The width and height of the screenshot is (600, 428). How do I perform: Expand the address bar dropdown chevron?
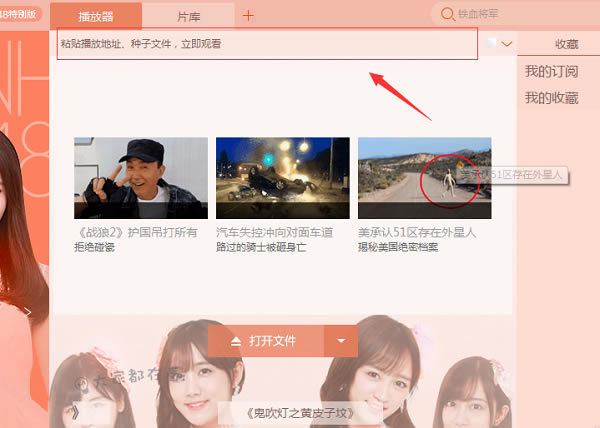point(508,44)
